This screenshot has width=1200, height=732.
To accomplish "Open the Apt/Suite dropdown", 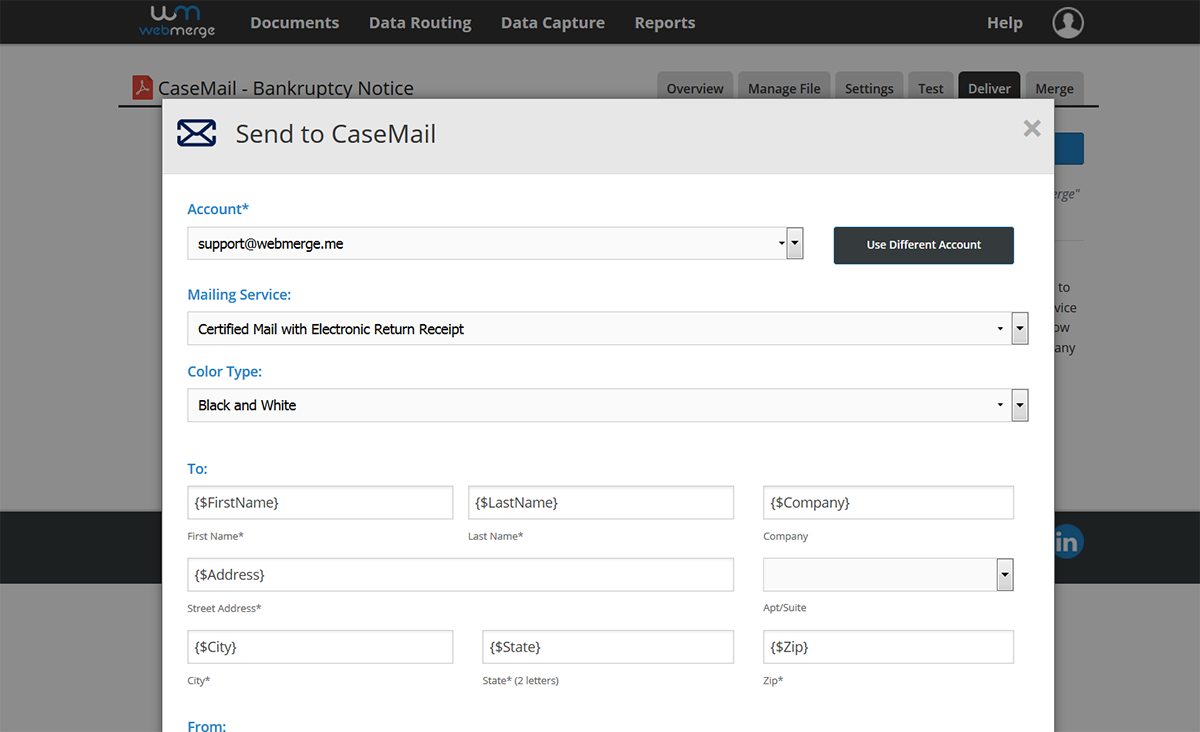I will (x=888, y=575).
